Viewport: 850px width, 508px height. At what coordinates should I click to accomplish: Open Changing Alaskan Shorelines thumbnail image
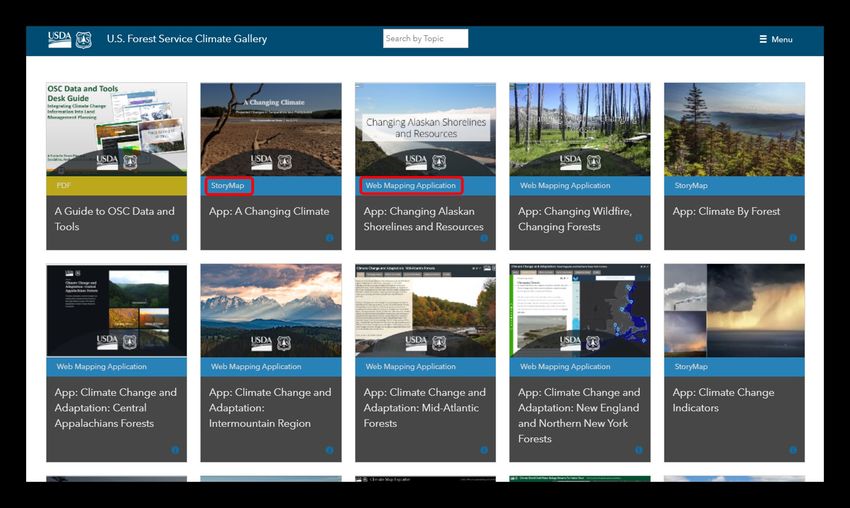pyautogui.click(x=426, y=129)
